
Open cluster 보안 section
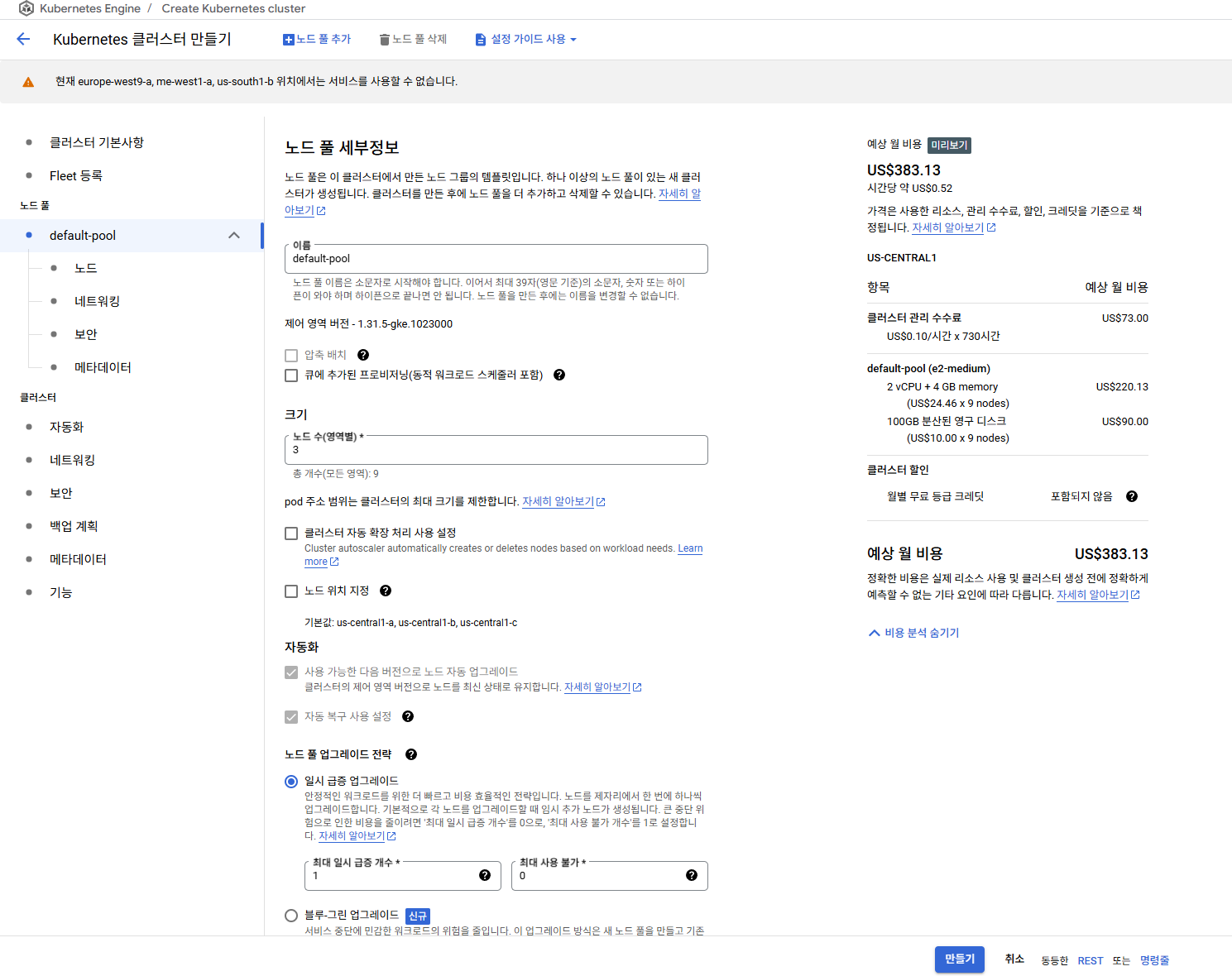61,493
